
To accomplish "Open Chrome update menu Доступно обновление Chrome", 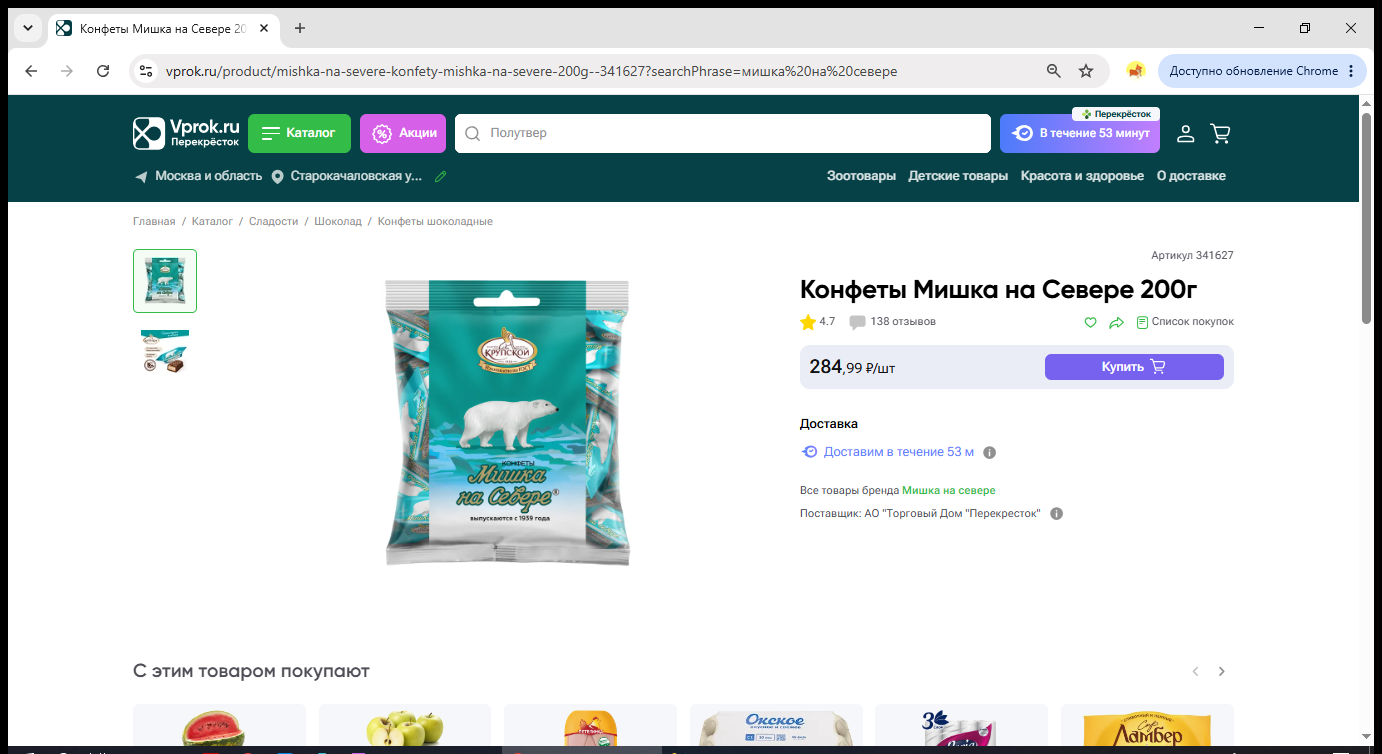I will tap(1263, 71).
